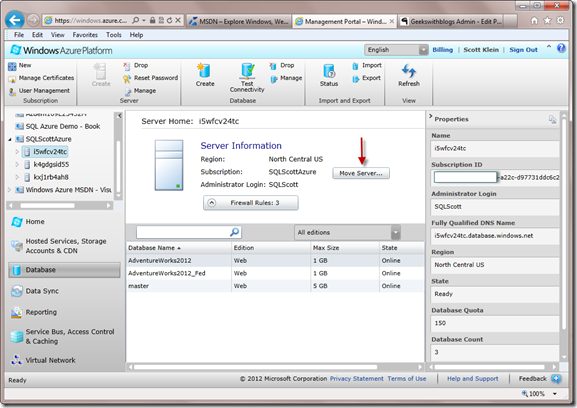The width and height of the screenshot is (577, 408).
Task: Open Manage Certificates in the ribbon
Action: tap(41, 78)
